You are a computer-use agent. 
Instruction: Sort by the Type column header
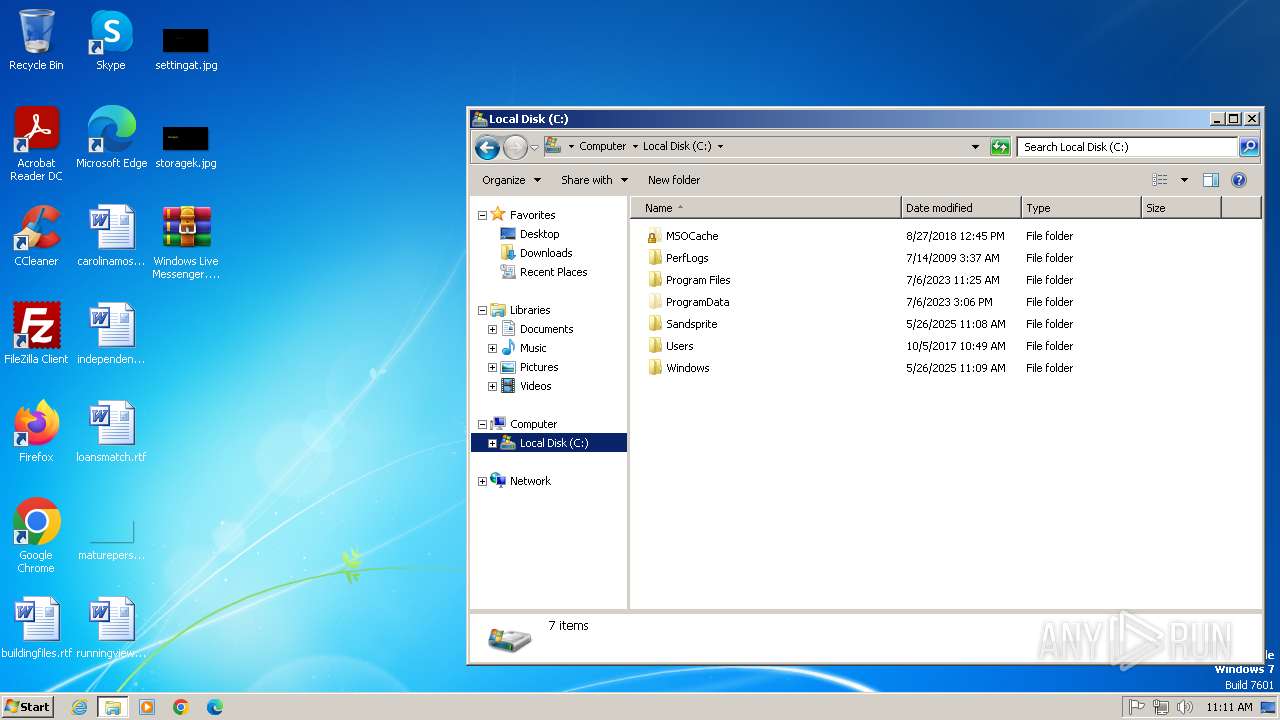[x=1081, y=208]
